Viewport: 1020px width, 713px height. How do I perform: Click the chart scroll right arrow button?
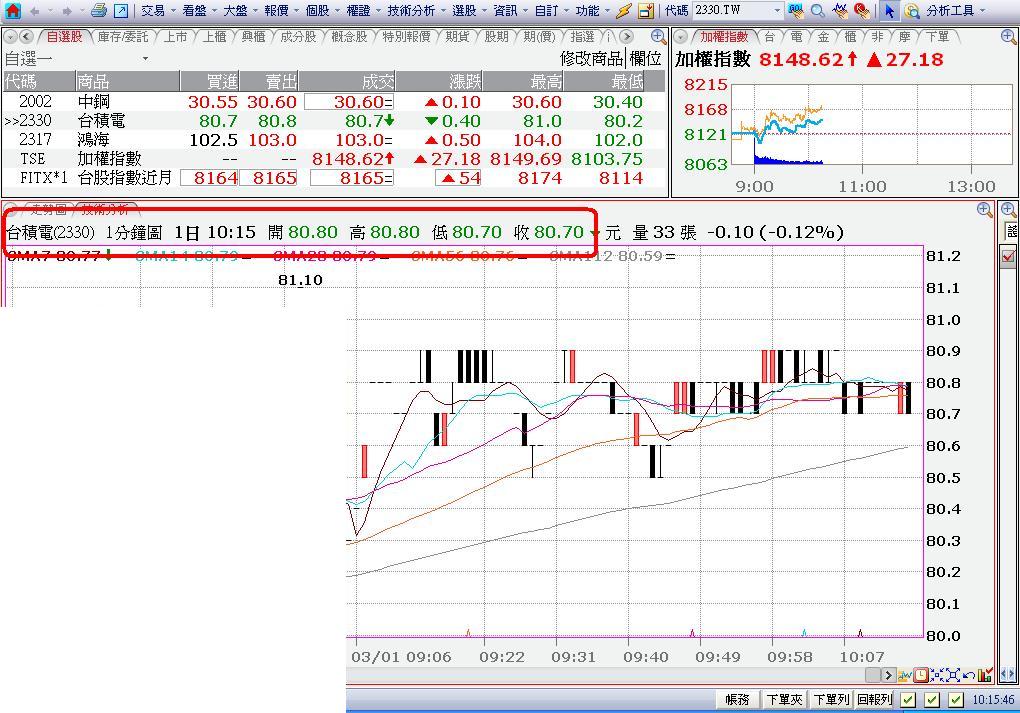pos(889,675)
